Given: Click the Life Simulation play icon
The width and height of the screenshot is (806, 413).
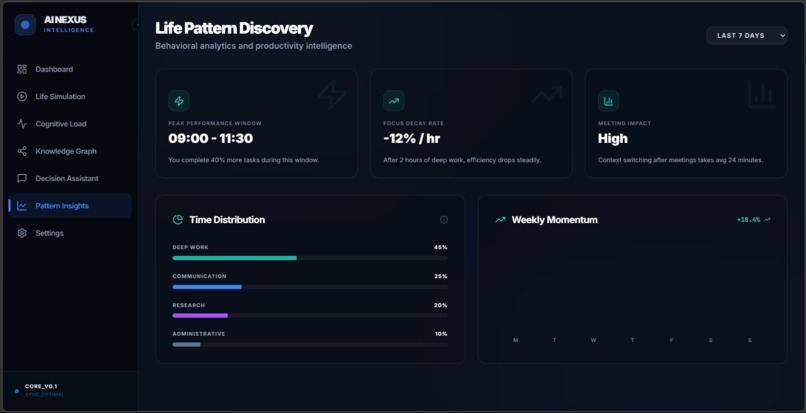Looking at the screenshot, I should 22,96.
